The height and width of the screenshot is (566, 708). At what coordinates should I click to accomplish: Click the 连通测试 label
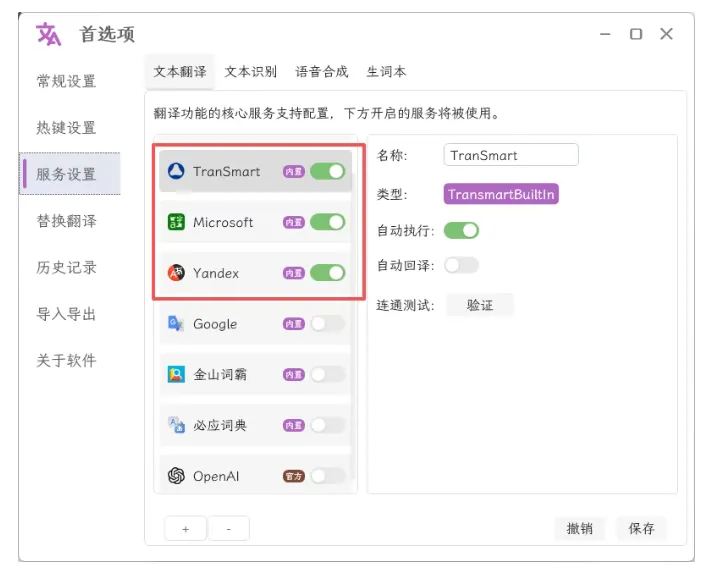coord(405,306)
